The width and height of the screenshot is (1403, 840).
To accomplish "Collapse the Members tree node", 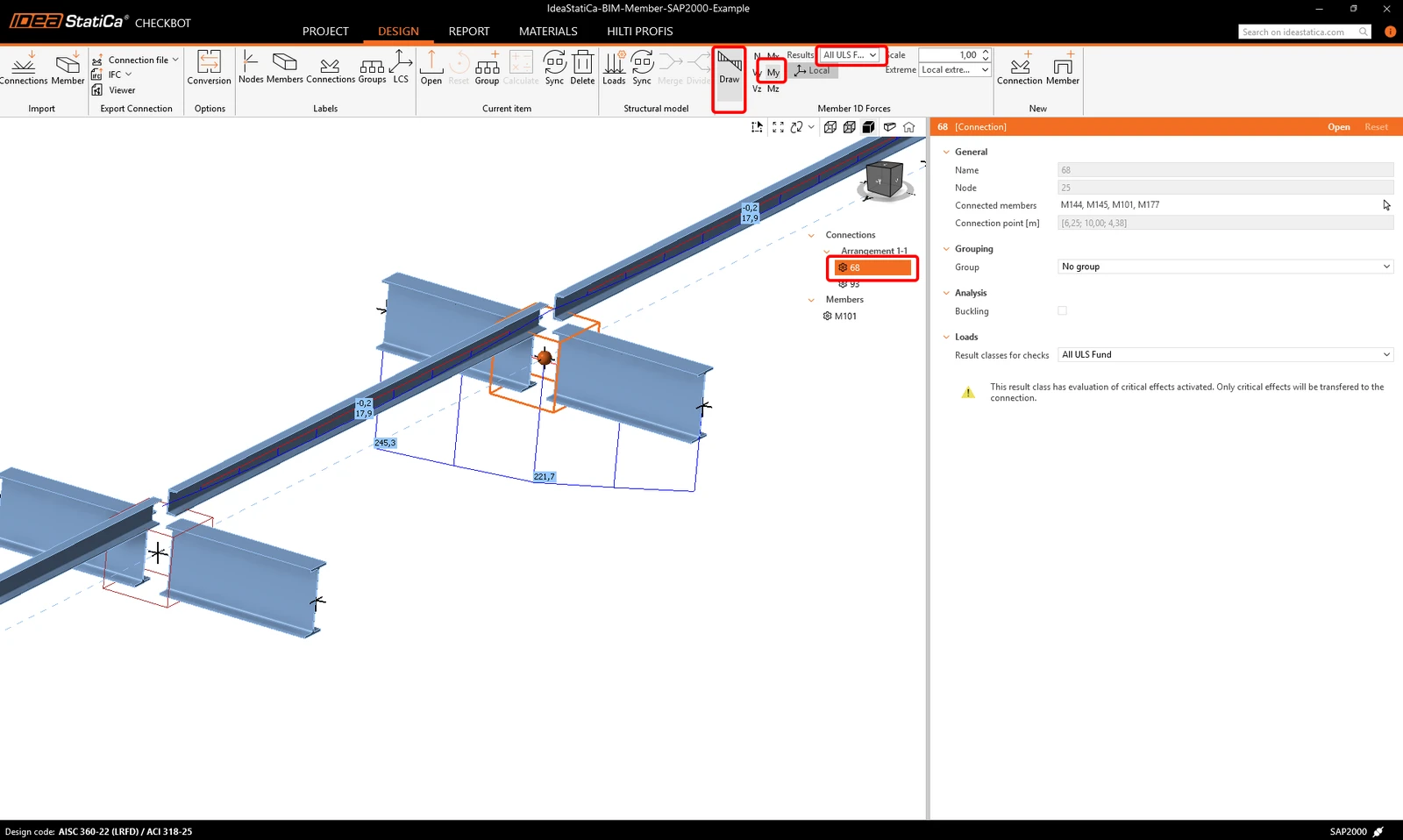I will click(x=811, y=300).
